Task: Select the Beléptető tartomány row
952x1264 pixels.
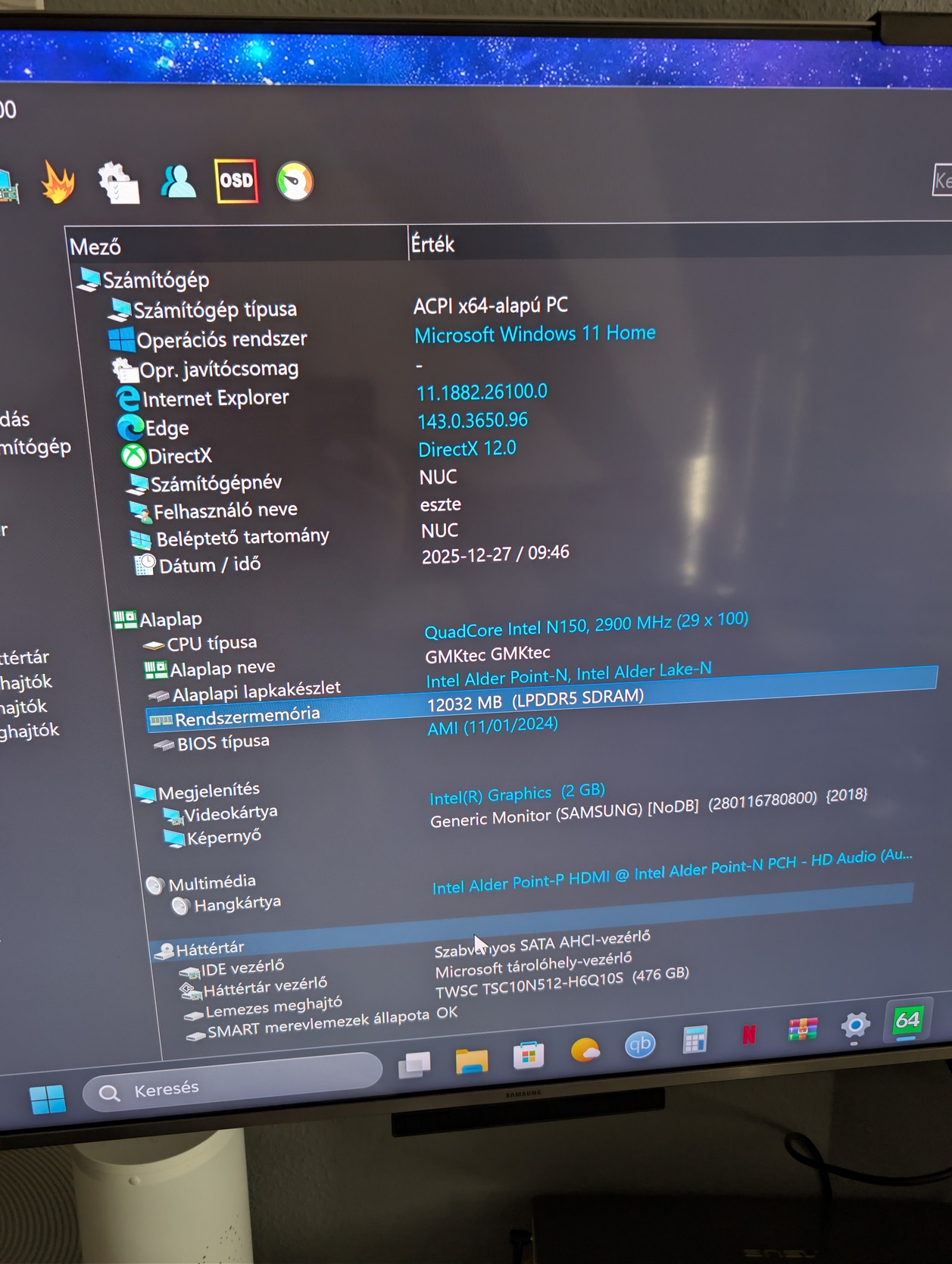Action: [x=230, y=538]
